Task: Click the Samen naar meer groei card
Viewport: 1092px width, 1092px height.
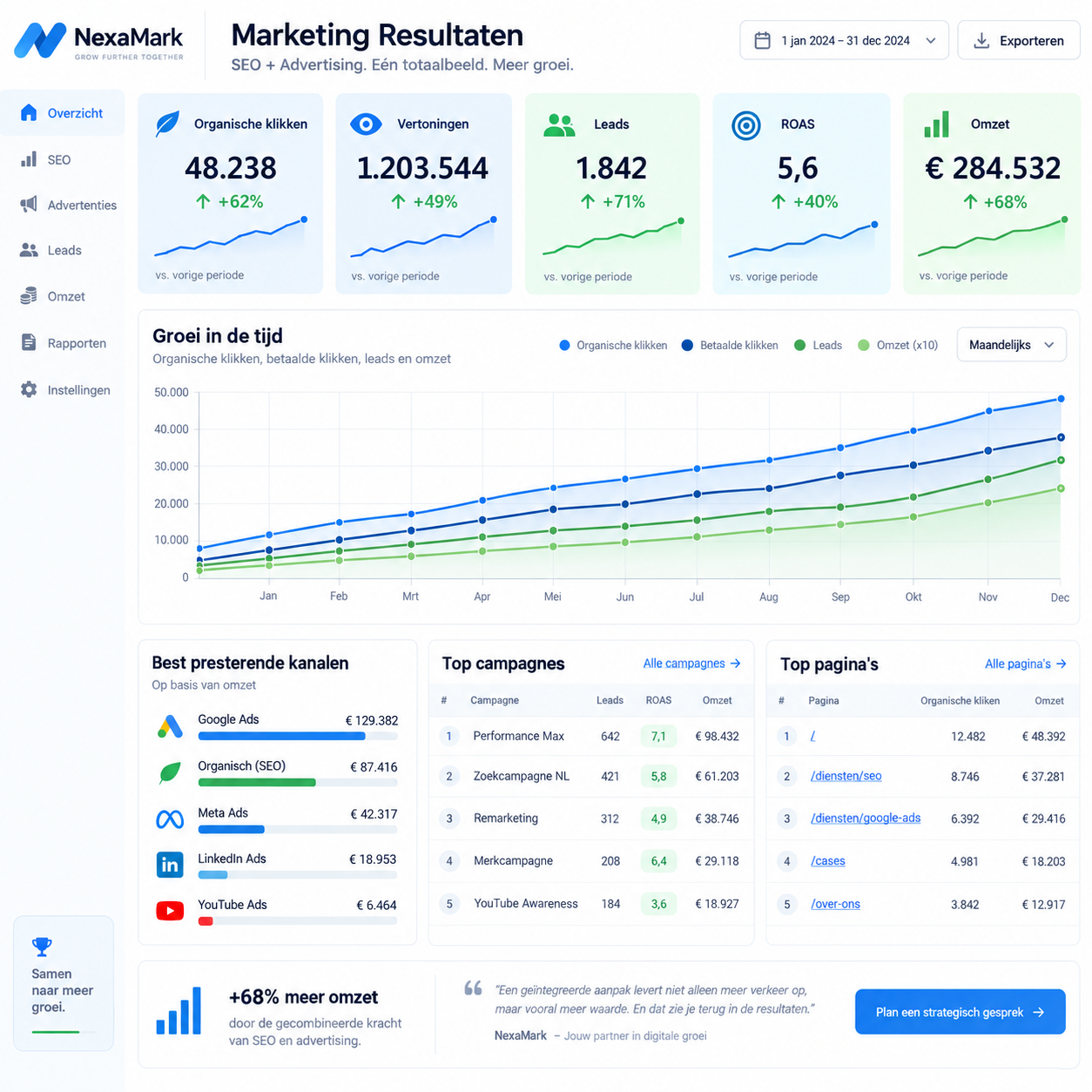Action: pos(64,983)
